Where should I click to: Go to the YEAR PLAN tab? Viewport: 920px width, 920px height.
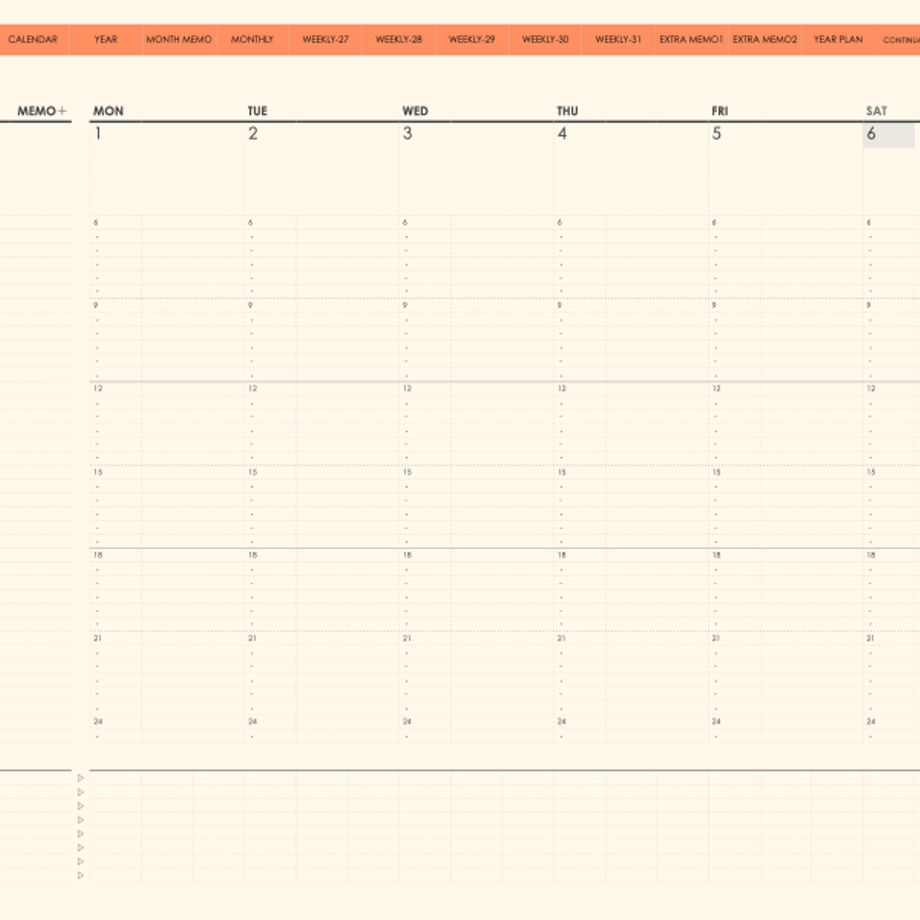pyautogui.click(x=838, y=39)
